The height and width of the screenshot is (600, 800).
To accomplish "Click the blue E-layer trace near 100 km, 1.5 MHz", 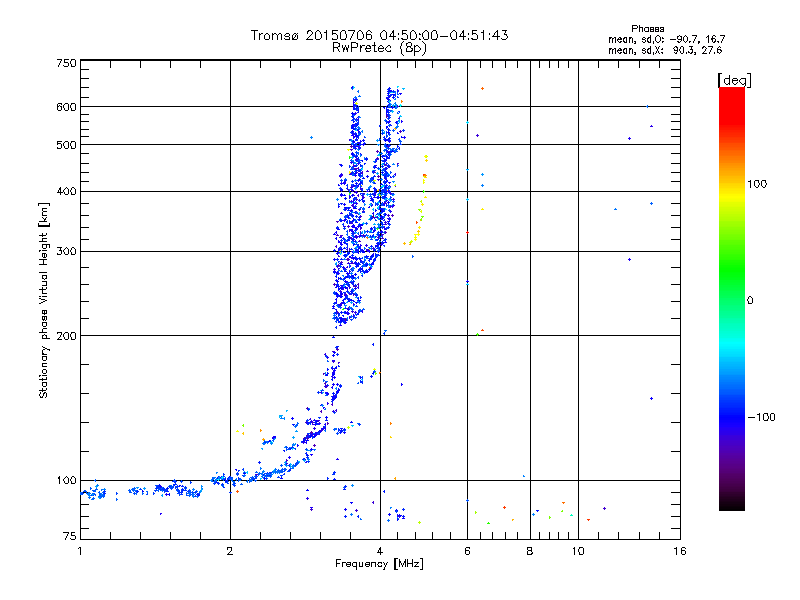I will point(179,490).
